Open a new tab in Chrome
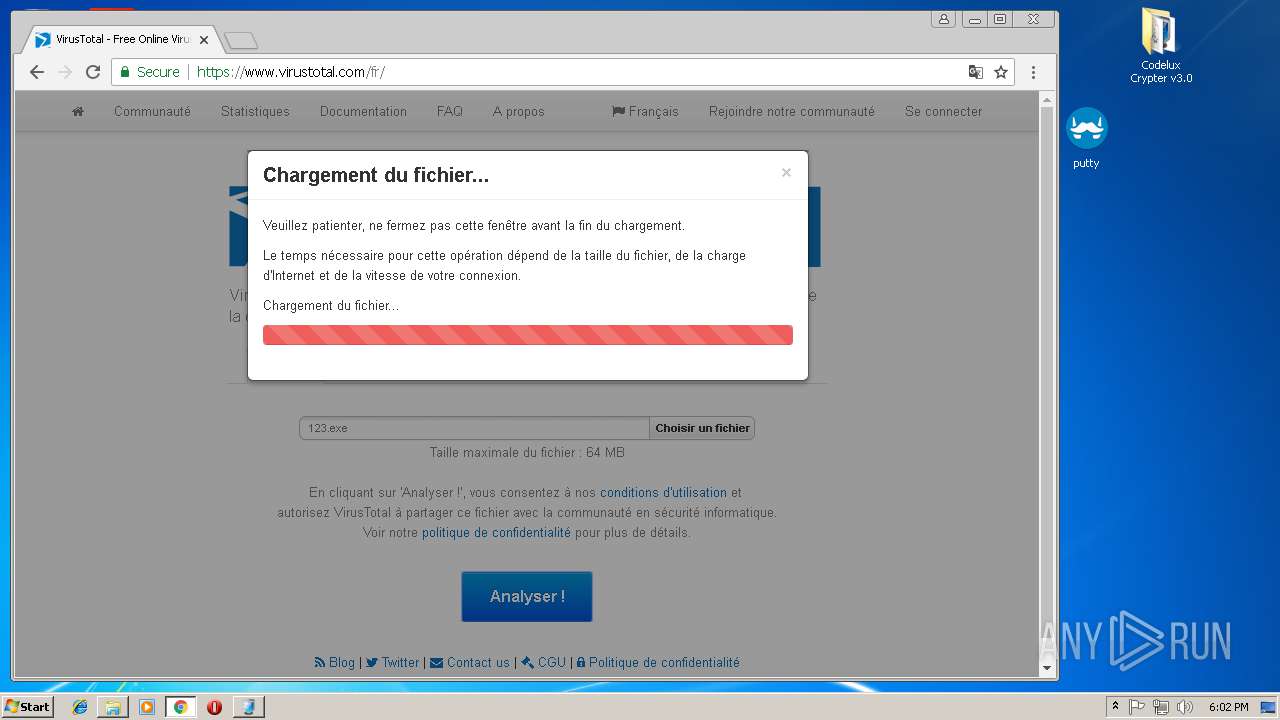 coord(241,40)
